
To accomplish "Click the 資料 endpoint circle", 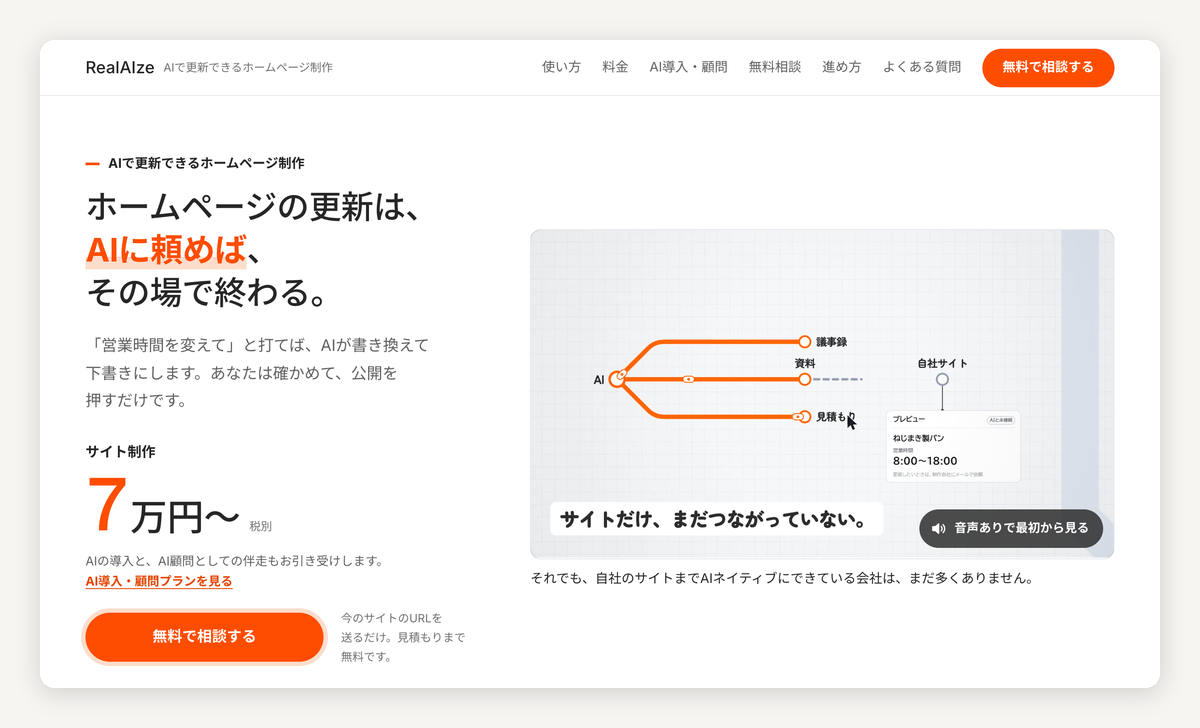I will [x=805, y=379].
